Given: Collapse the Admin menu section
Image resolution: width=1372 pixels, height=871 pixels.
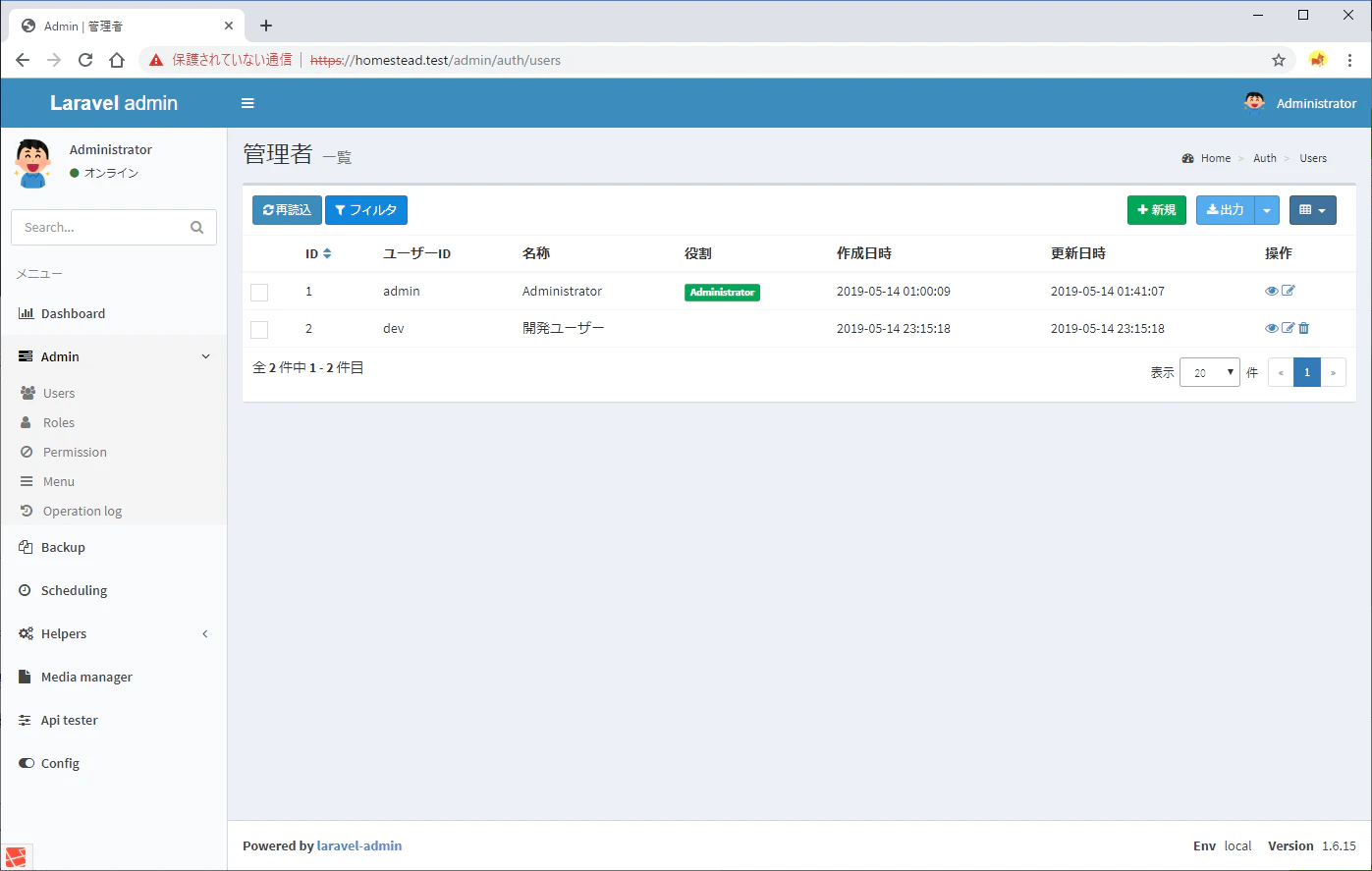Looking at the screenshot, I should tap(114, 356).
